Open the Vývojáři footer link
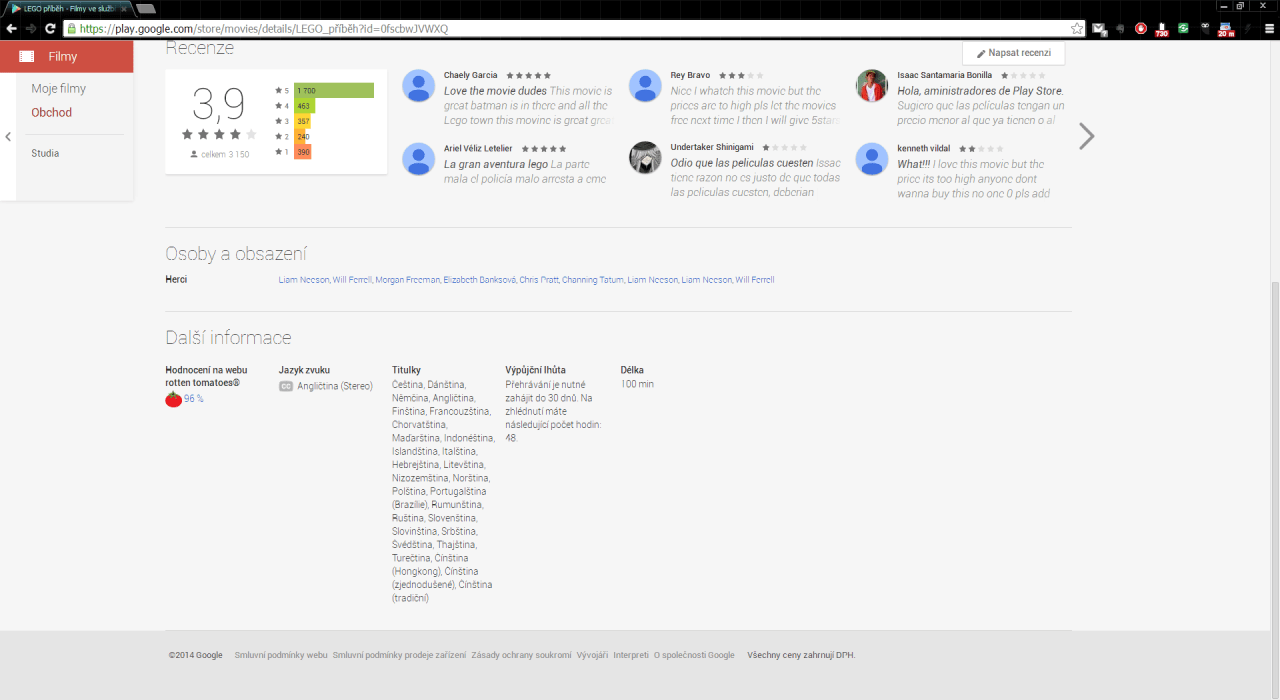This screenshot has height=700, width=1280. point(592,655)
